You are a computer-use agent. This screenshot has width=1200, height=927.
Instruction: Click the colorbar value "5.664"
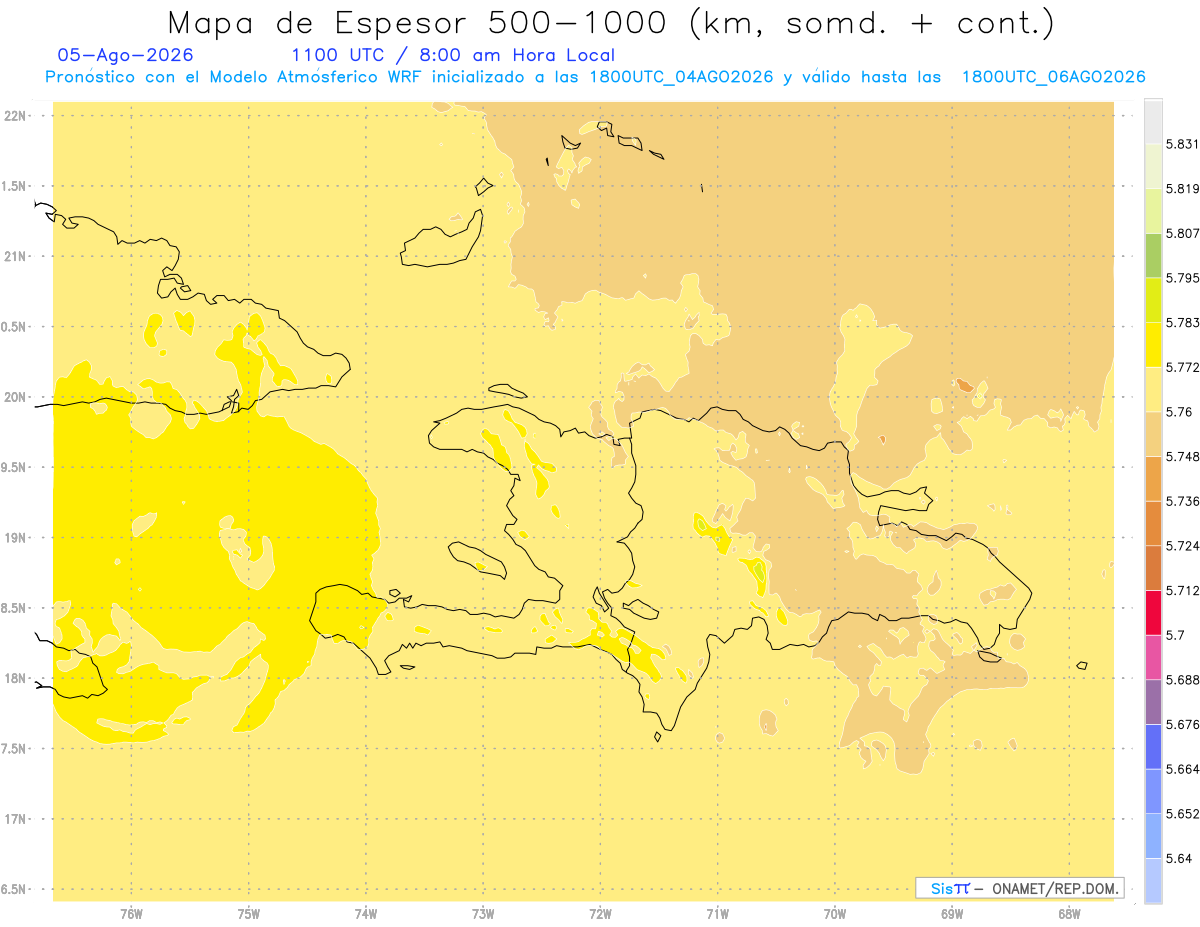[x=1182, y=769]
